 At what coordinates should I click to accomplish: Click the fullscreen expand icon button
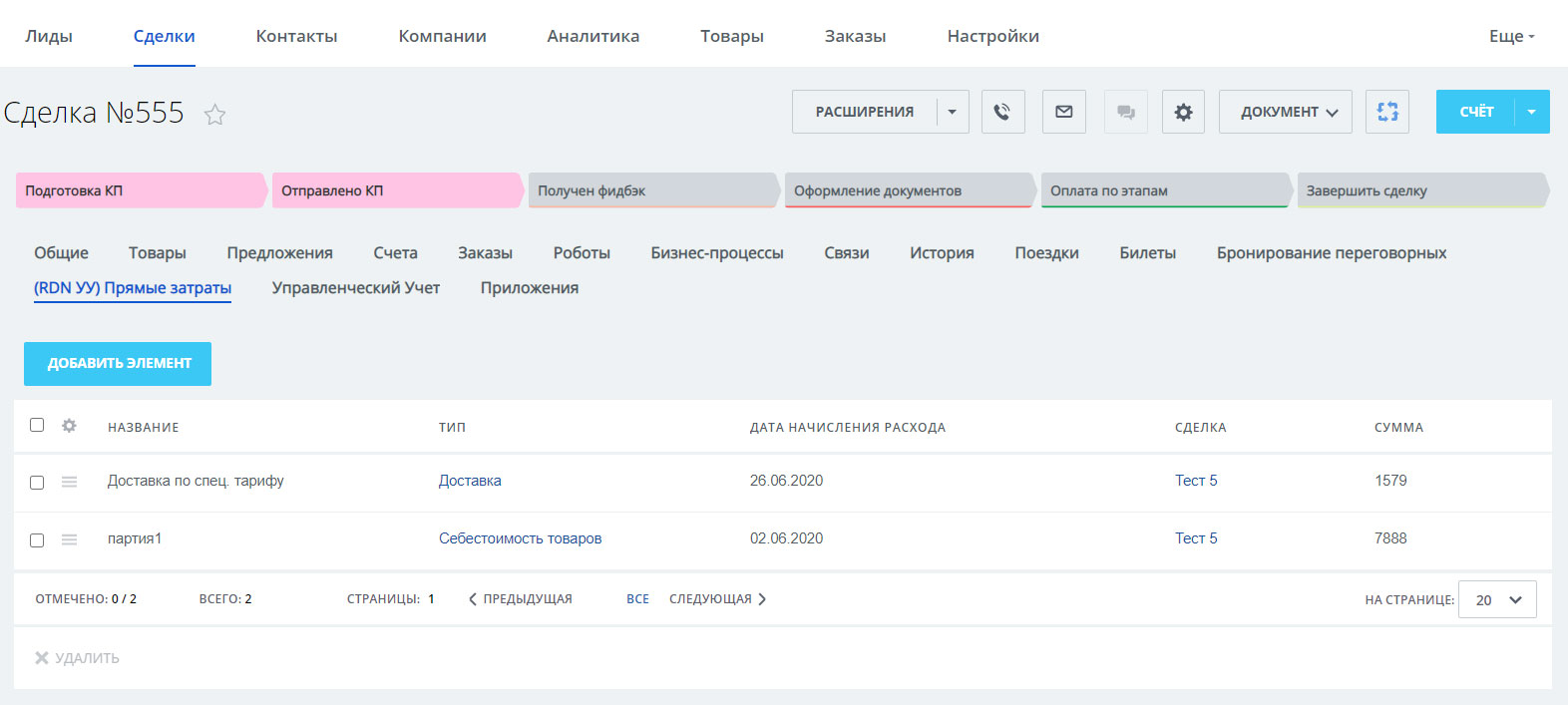coord(1387,112)
